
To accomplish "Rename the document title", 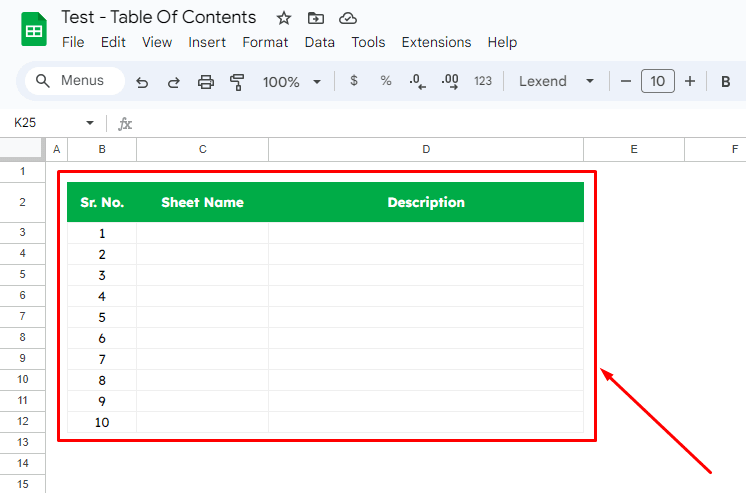I will 158,18.
